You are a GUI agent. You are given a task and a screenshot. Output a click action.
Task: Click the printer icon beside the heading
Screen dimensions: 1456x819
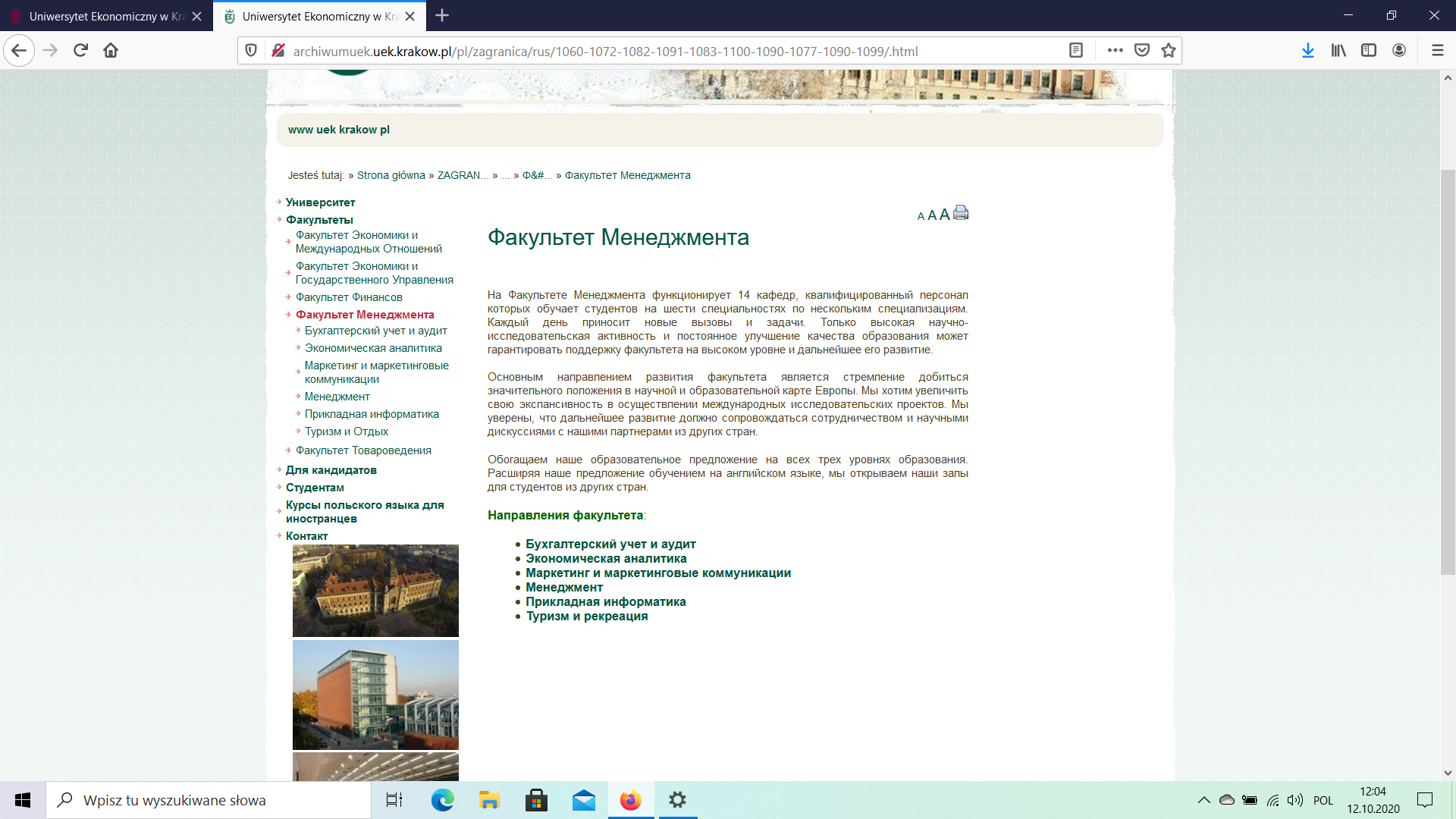[x=961, y=213]
